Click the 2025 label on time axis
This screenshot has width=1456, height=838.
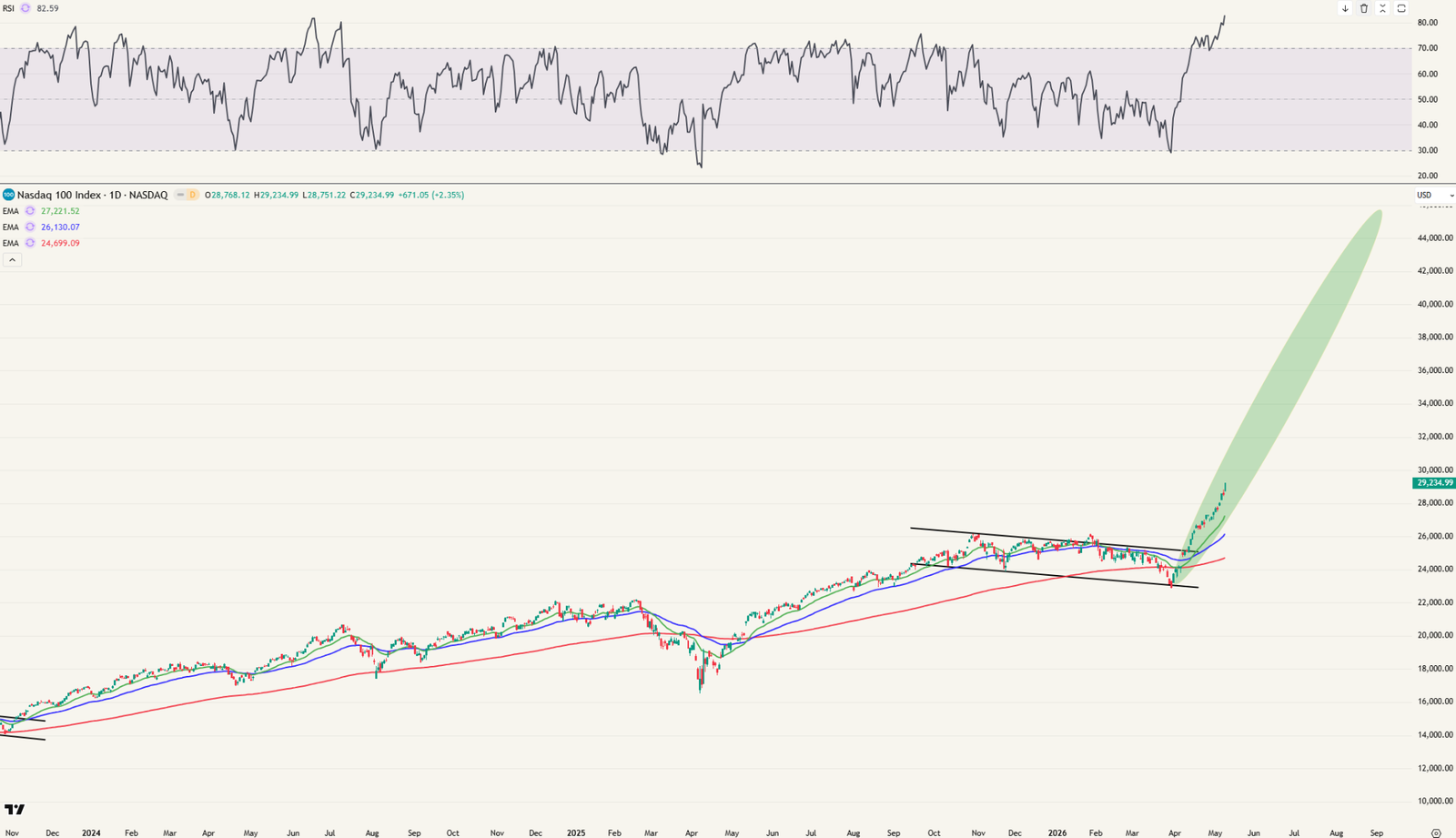pos(576,833)
